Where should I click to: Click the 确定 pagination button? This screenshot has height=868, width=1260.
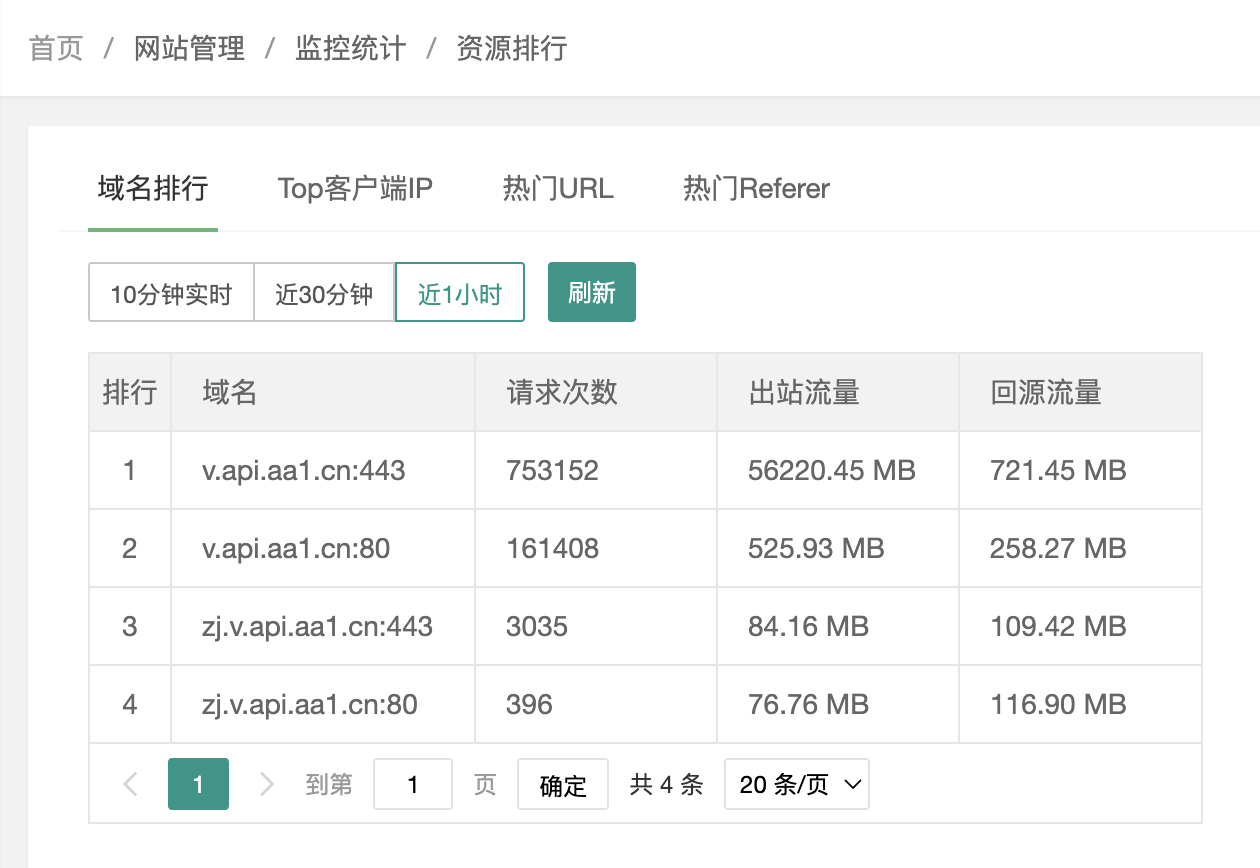563,784
